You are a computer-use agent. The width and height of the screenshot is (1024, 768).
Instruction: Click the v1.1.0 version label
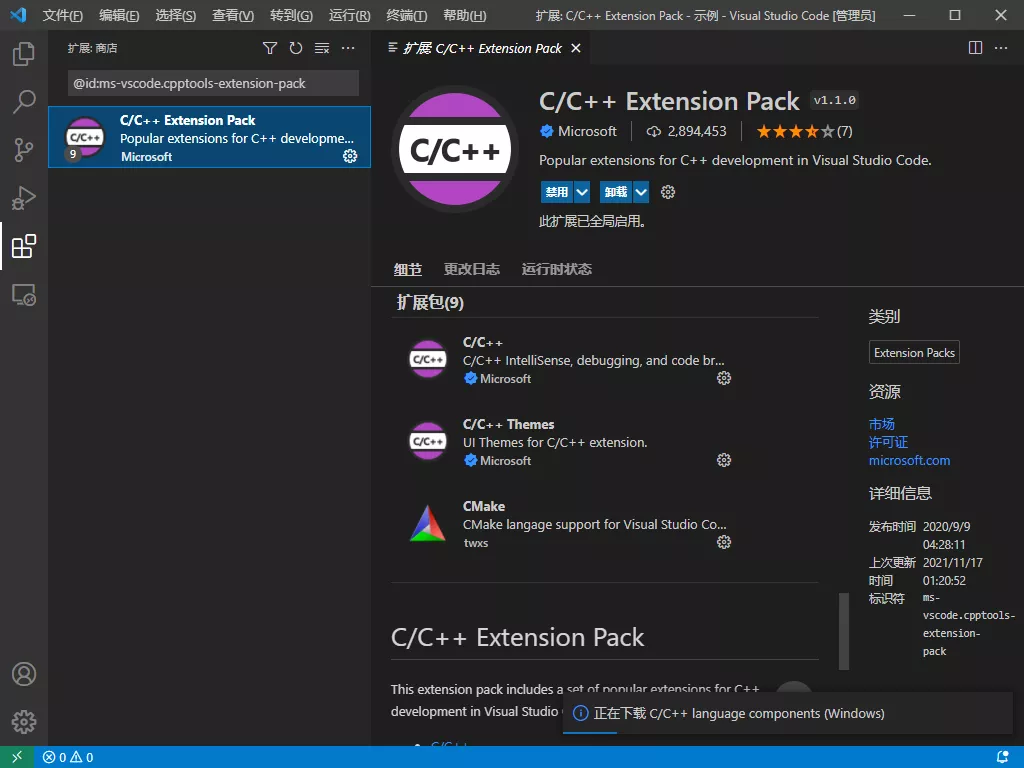click(835, 100)
